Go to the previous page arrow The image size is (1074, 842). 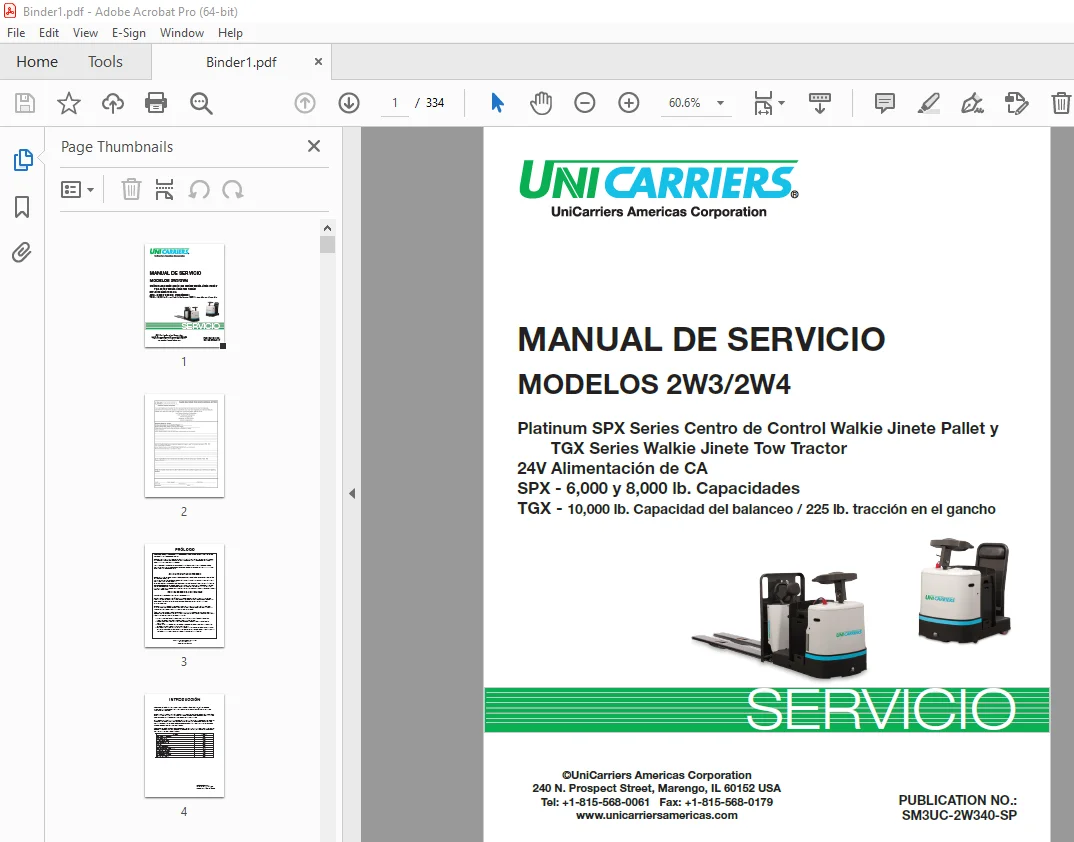coord(305,103)
